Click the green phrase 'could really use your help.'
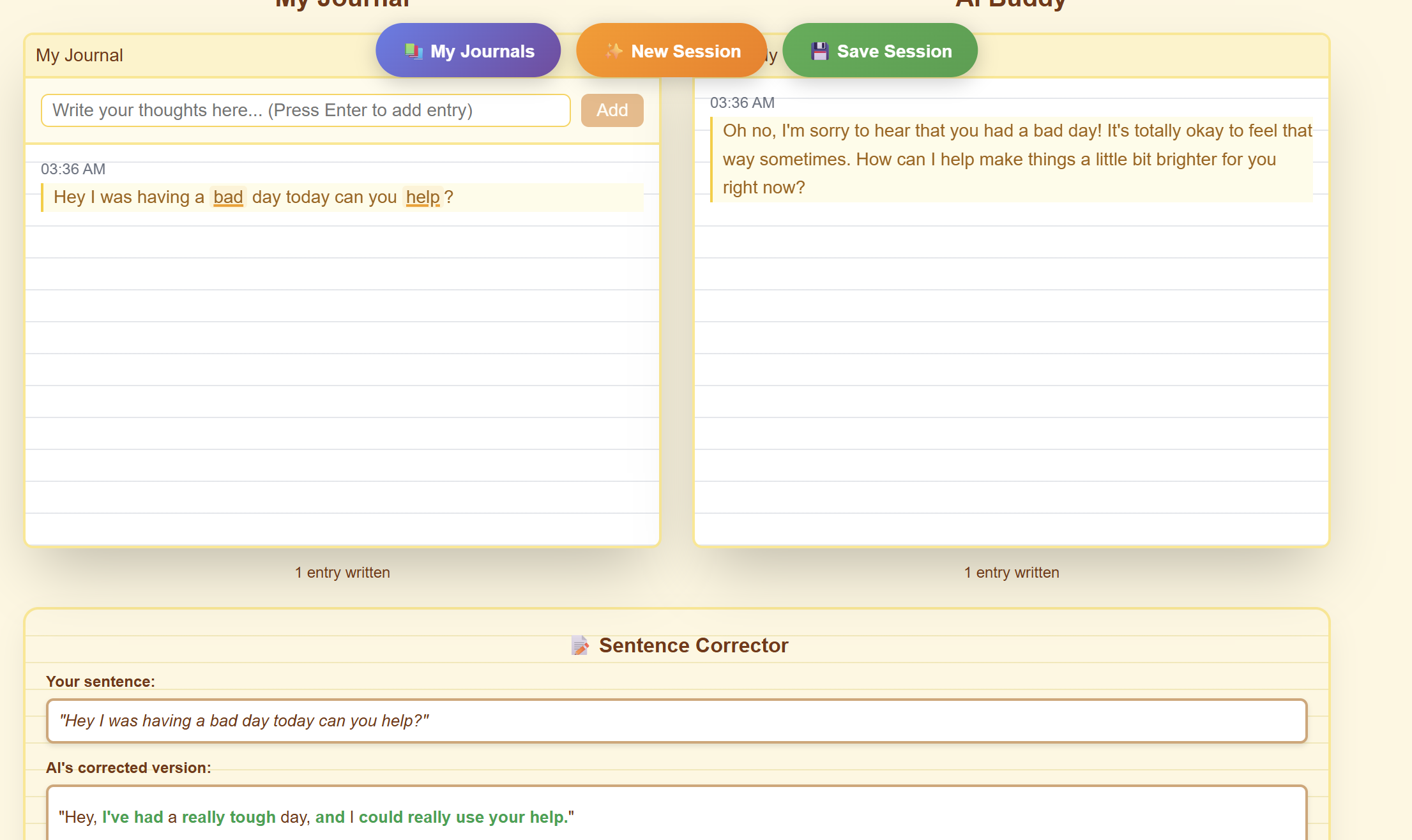1412x840 pixels. pyautogui.click(x=463, y=817)
